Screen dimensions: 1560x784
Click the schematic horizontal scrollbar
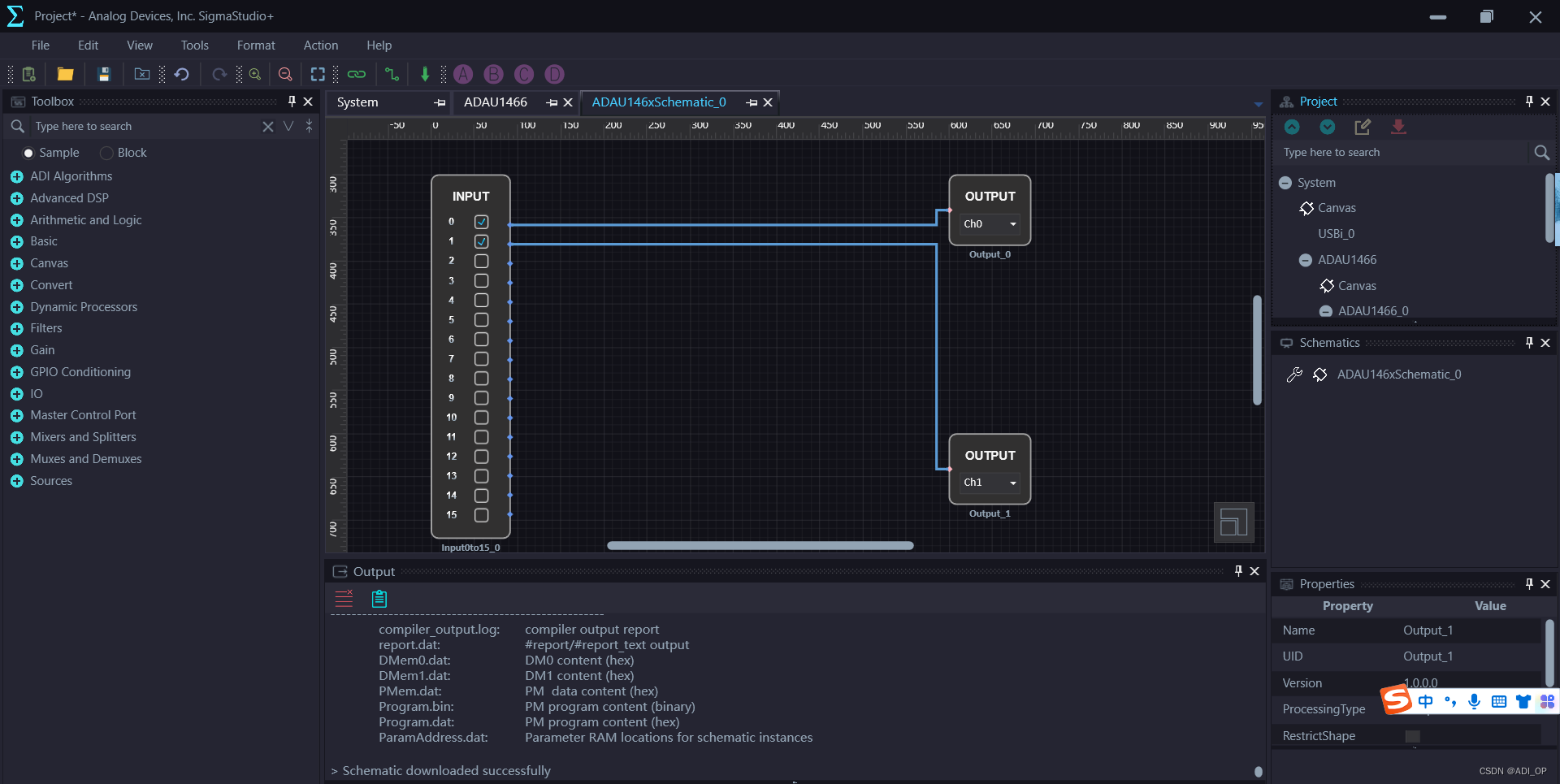(x=760, y=546)
